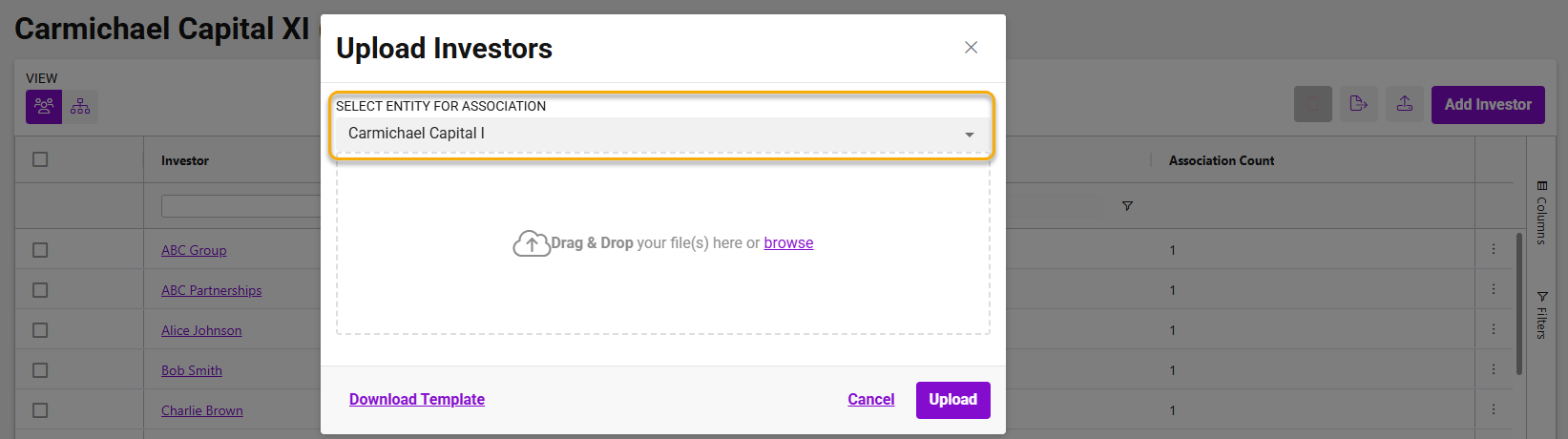Screen dimensions: 1568x439
Task: Expand the Filters side panel
Action: tap(1540, 315)
